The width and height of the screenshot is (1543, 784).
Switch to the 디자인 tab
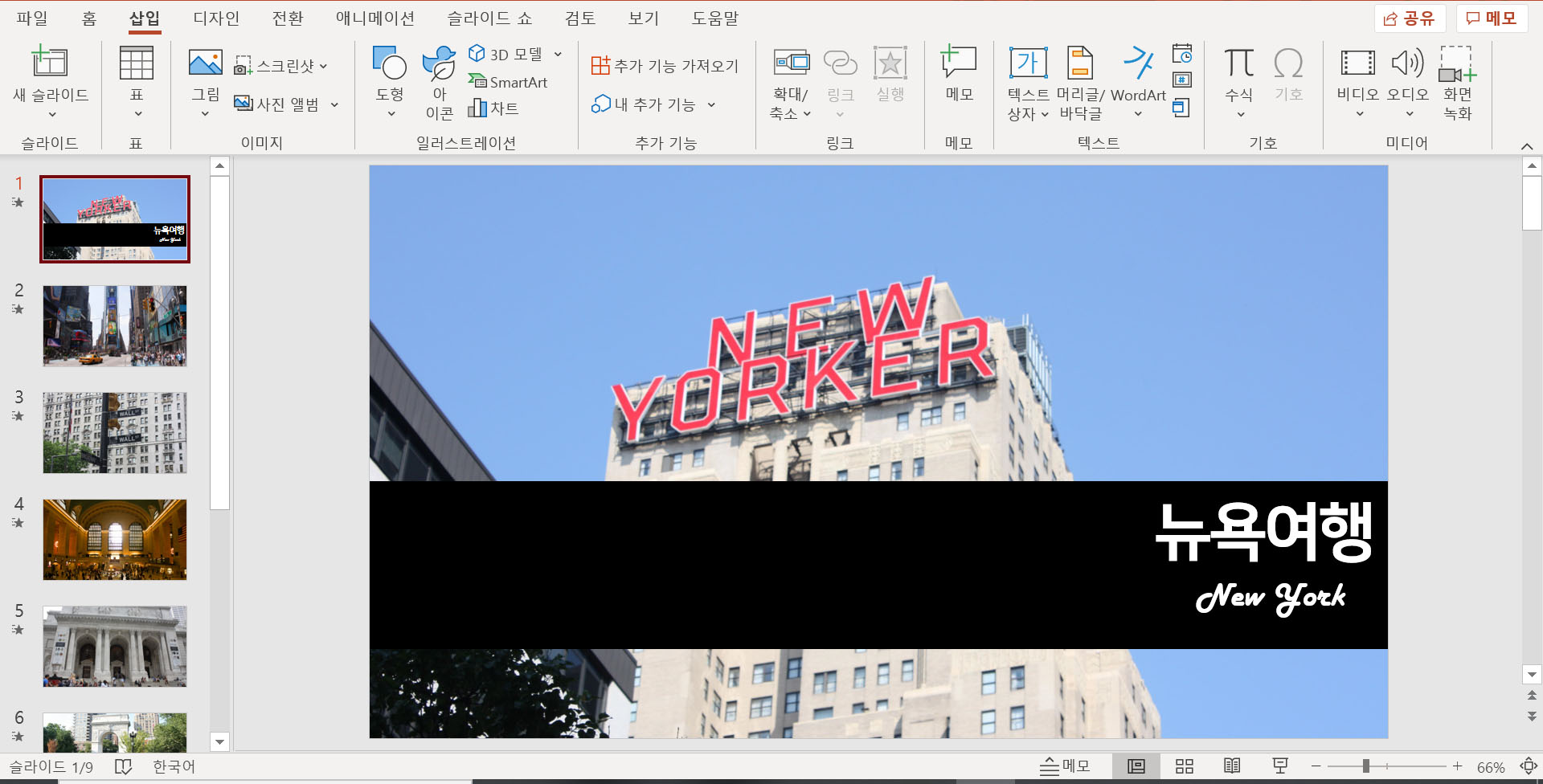(216, 18)
